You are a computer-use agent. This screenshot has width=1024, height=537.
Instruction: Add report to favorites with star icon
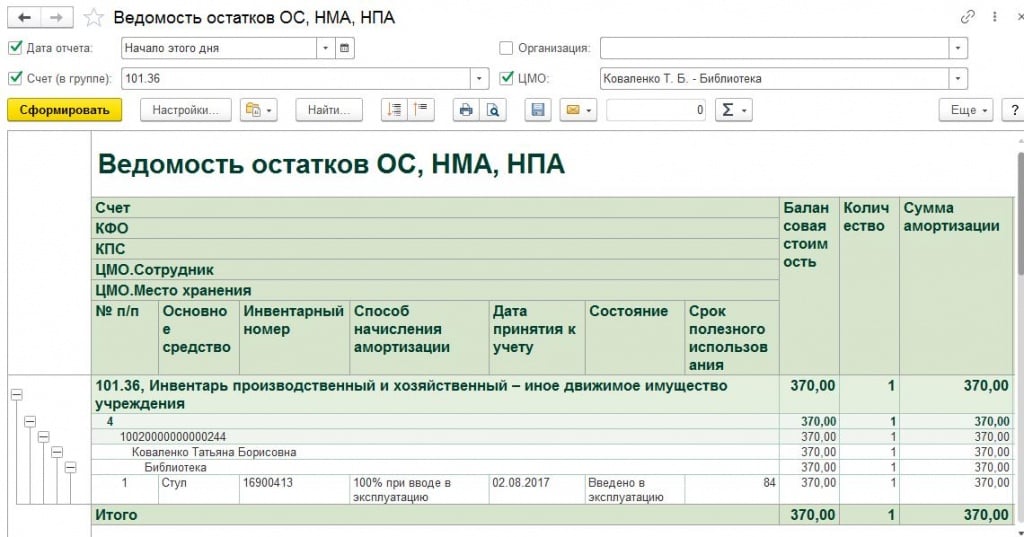[x=93, y=17]
